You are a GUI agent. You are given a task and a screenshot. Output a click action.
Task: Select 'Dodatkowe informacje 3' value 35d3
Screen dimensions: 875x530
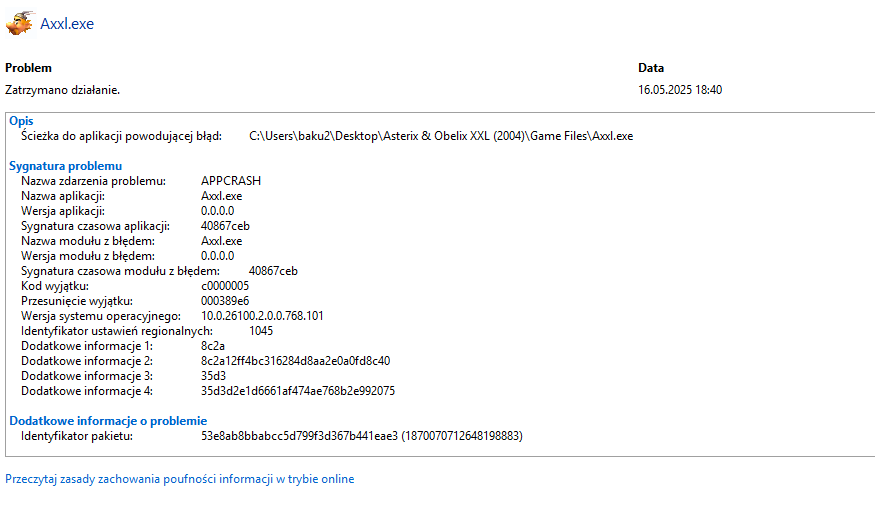213,377
